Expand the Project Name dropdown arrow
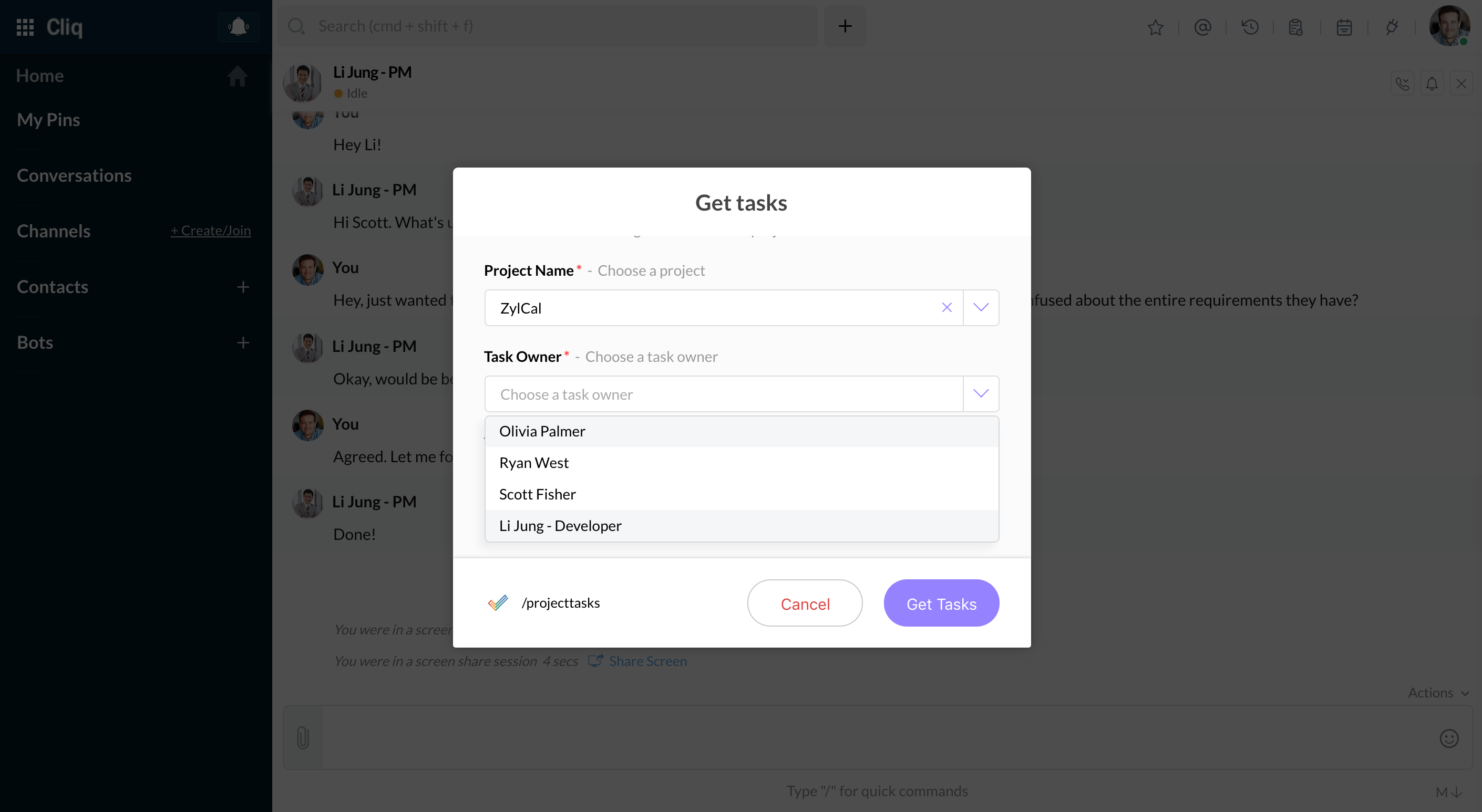 (x=981, y=308)
